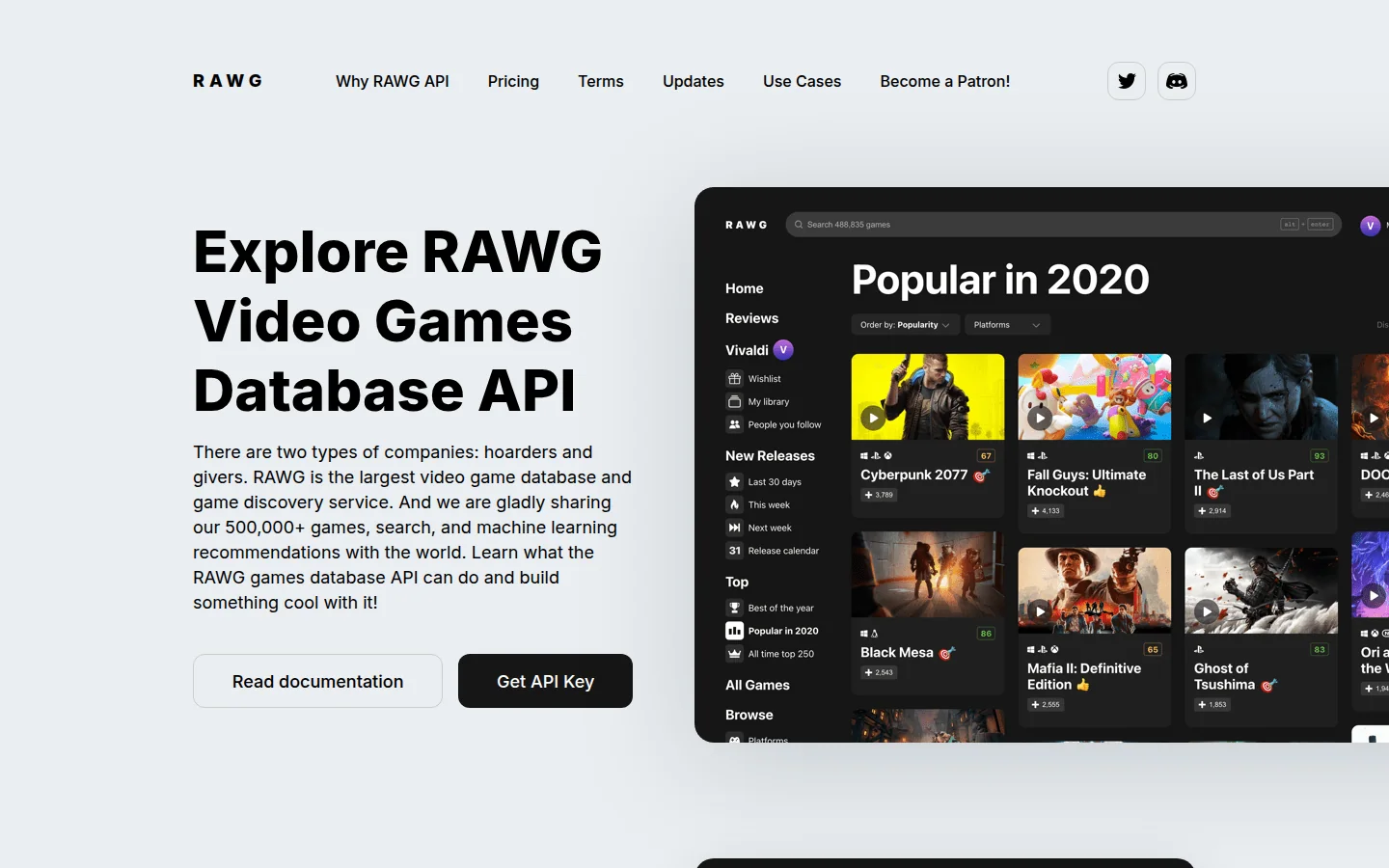The height and width of the screenshot is (868, 1389).
Task: Click the Ghost of Tsushima title
Action: [1224, 676]
